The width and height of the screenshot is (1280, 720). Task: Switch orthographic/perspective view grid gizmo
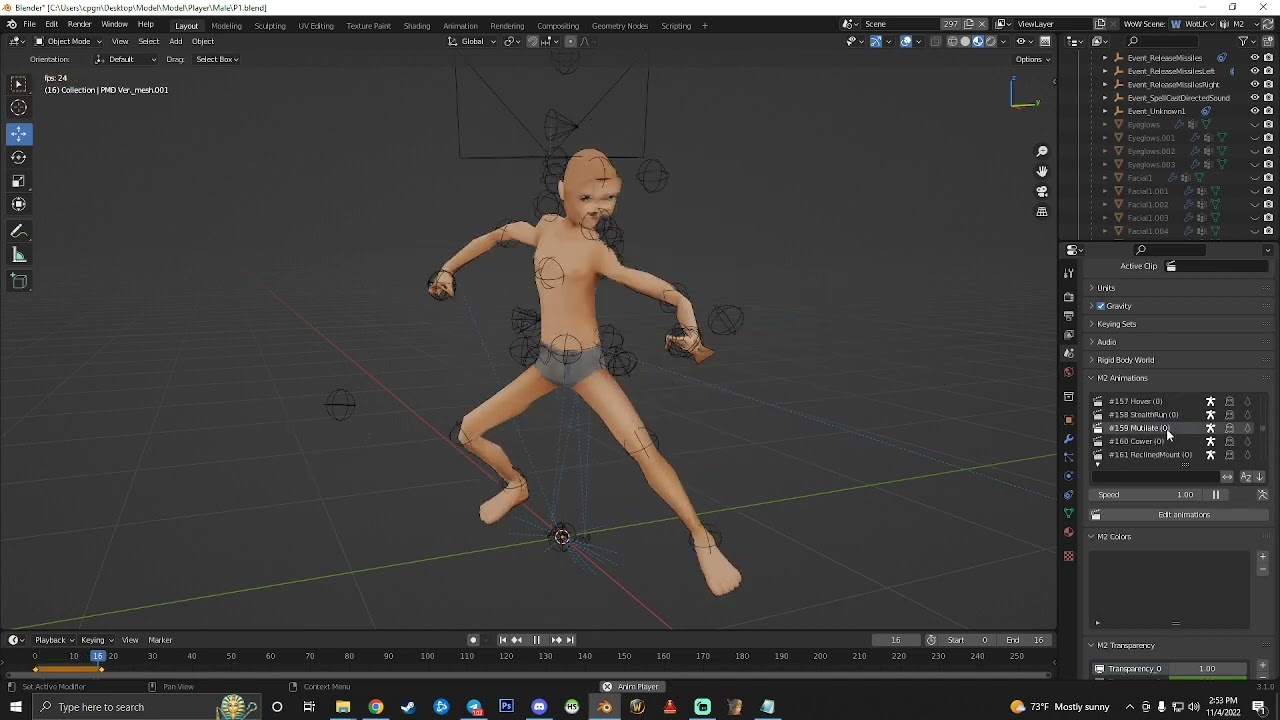pyautogui.click(x=1042, y=212)
